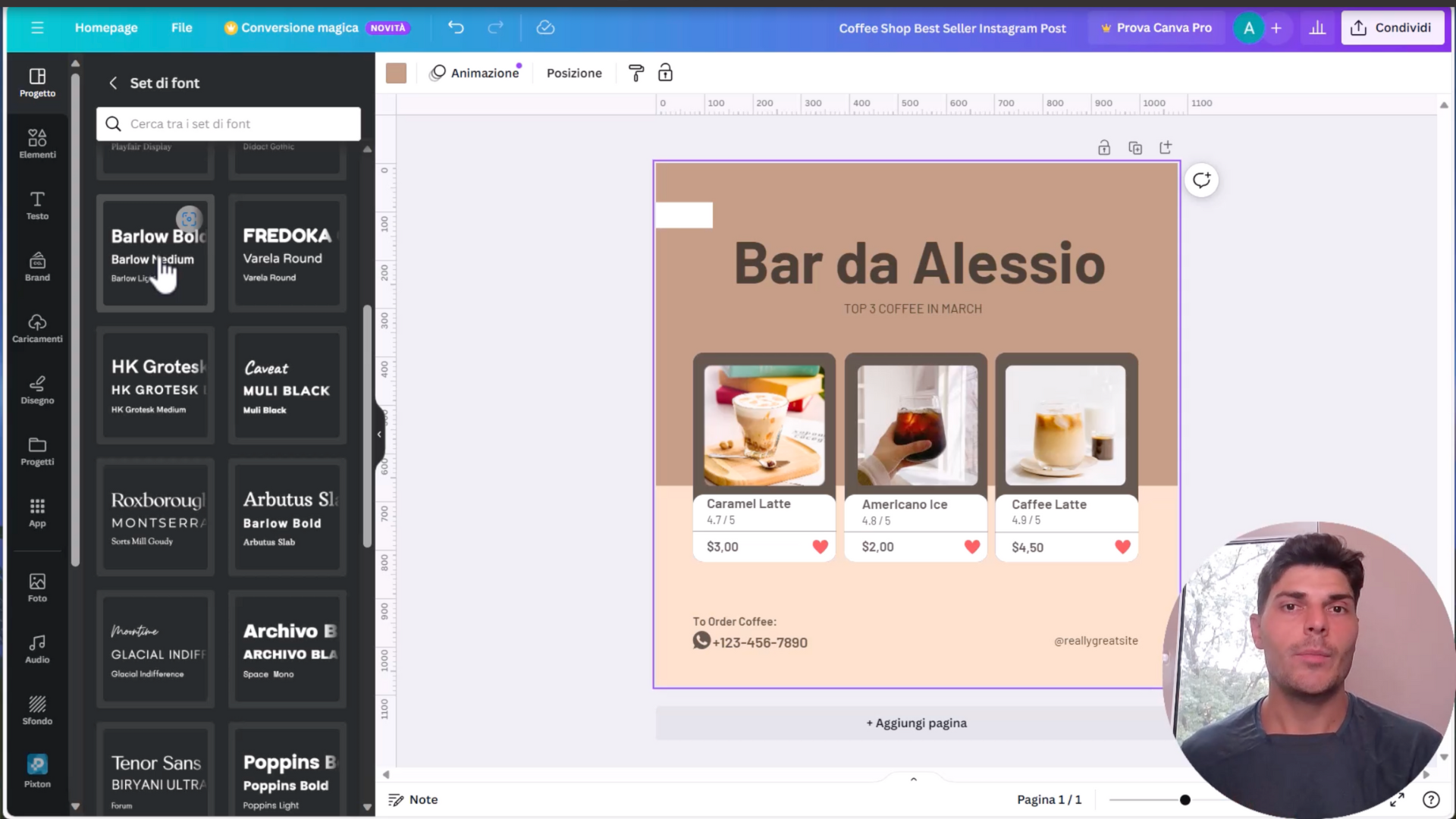Viewport: 1456px width, 819px height.
Task: Open the analytics bar chart icon
Action: (x=1317, y=28)
